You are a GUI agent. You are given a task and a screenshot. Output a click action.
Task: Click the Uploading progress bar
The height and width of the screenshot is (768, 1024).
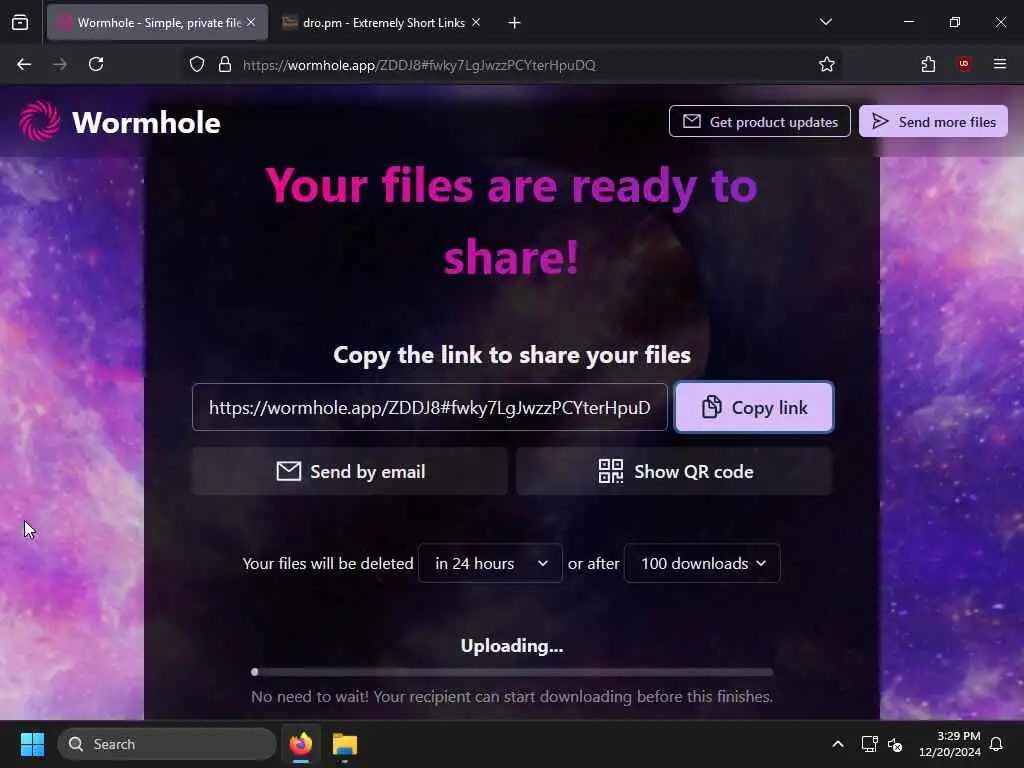tap(512, 672)
